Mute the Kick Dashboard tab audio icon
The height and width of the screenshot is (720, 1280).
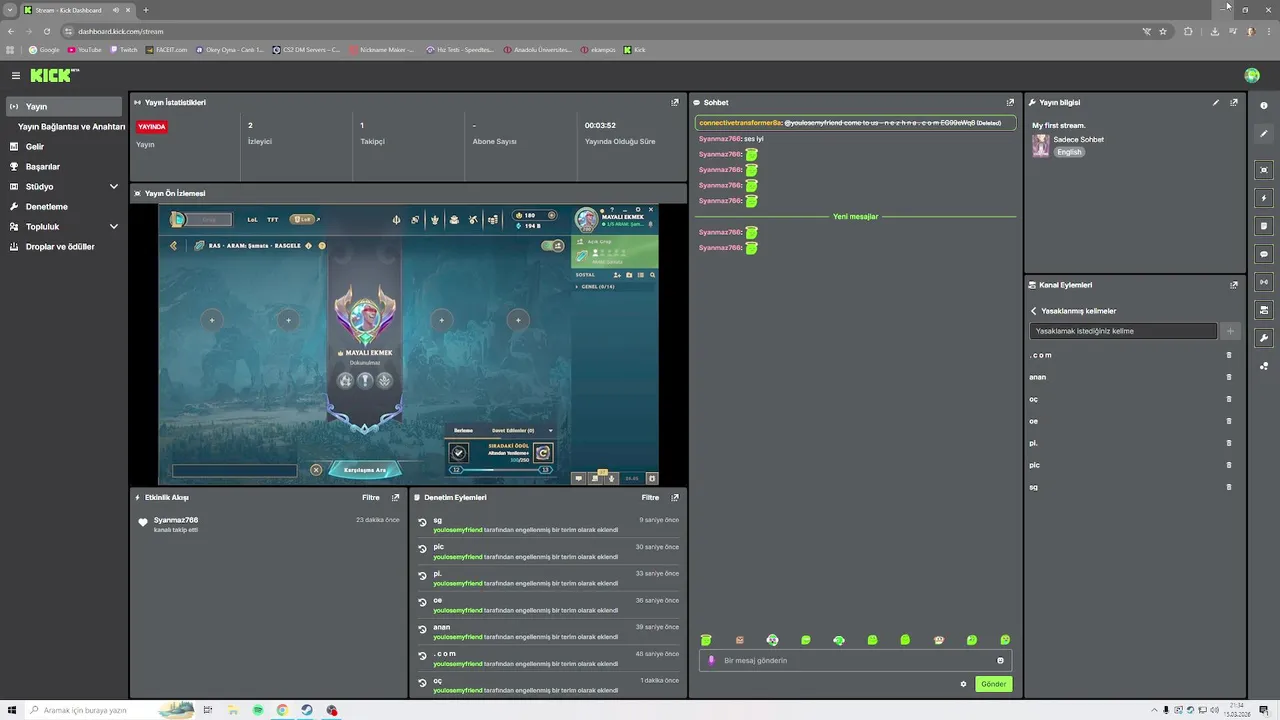point(116,10)
